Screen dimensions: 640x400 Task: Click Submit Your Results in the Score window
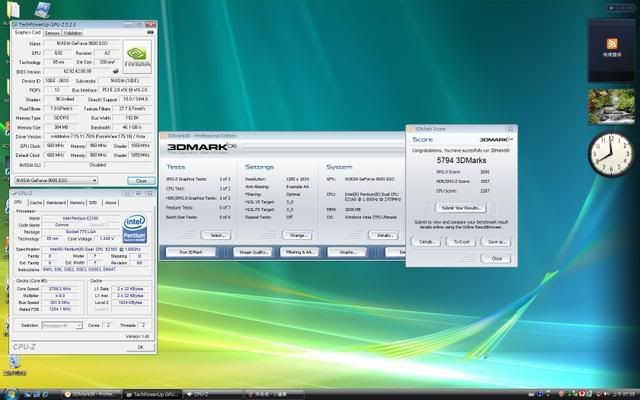(461, 208)
